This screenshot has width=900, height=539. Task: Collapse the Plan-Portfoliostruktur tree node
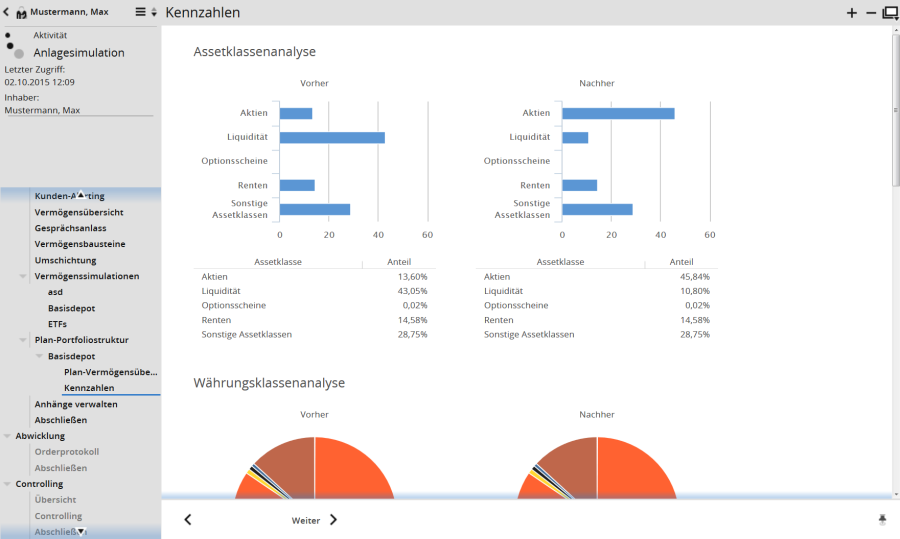pos(23,340)
